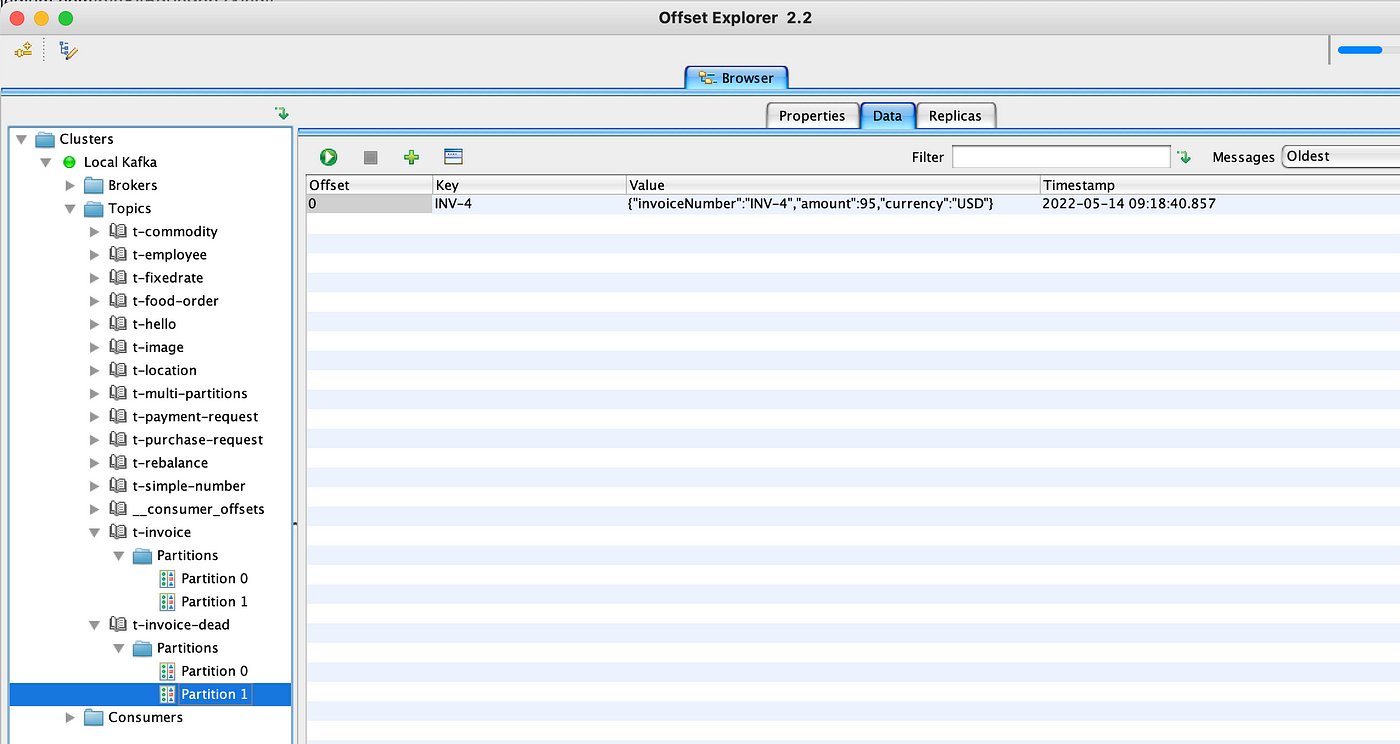This screenshot has width=1400, height=744.
Task: Click the Clusters folder icon
Action: [45, 139]
